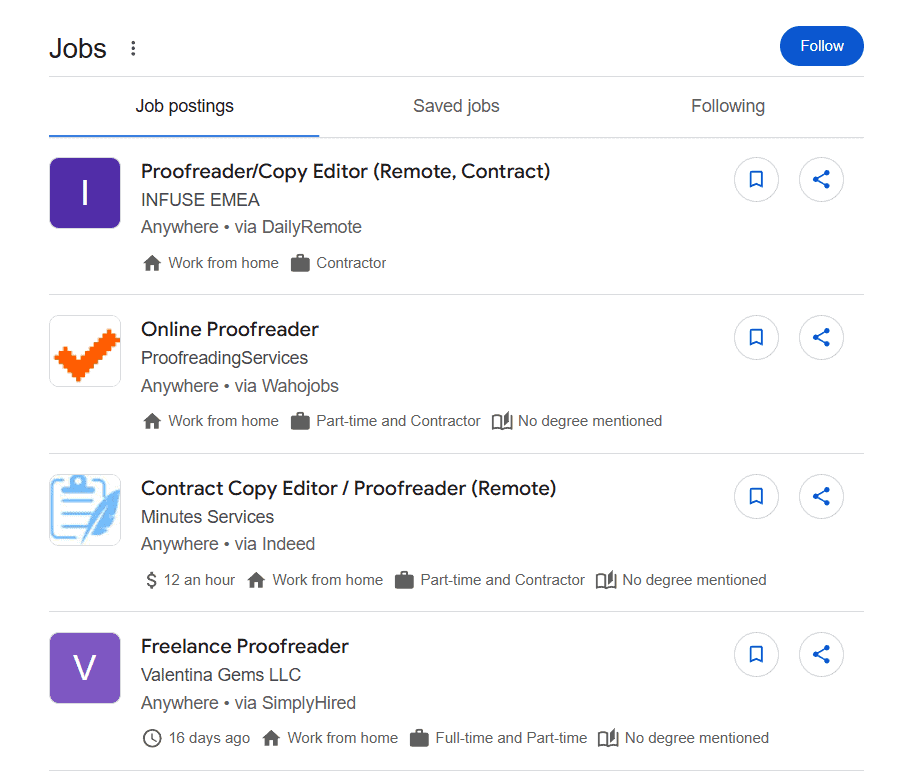910x781 pixels.
Task: Share the Online Proofreader listing
Action: (x=821, y=337)
